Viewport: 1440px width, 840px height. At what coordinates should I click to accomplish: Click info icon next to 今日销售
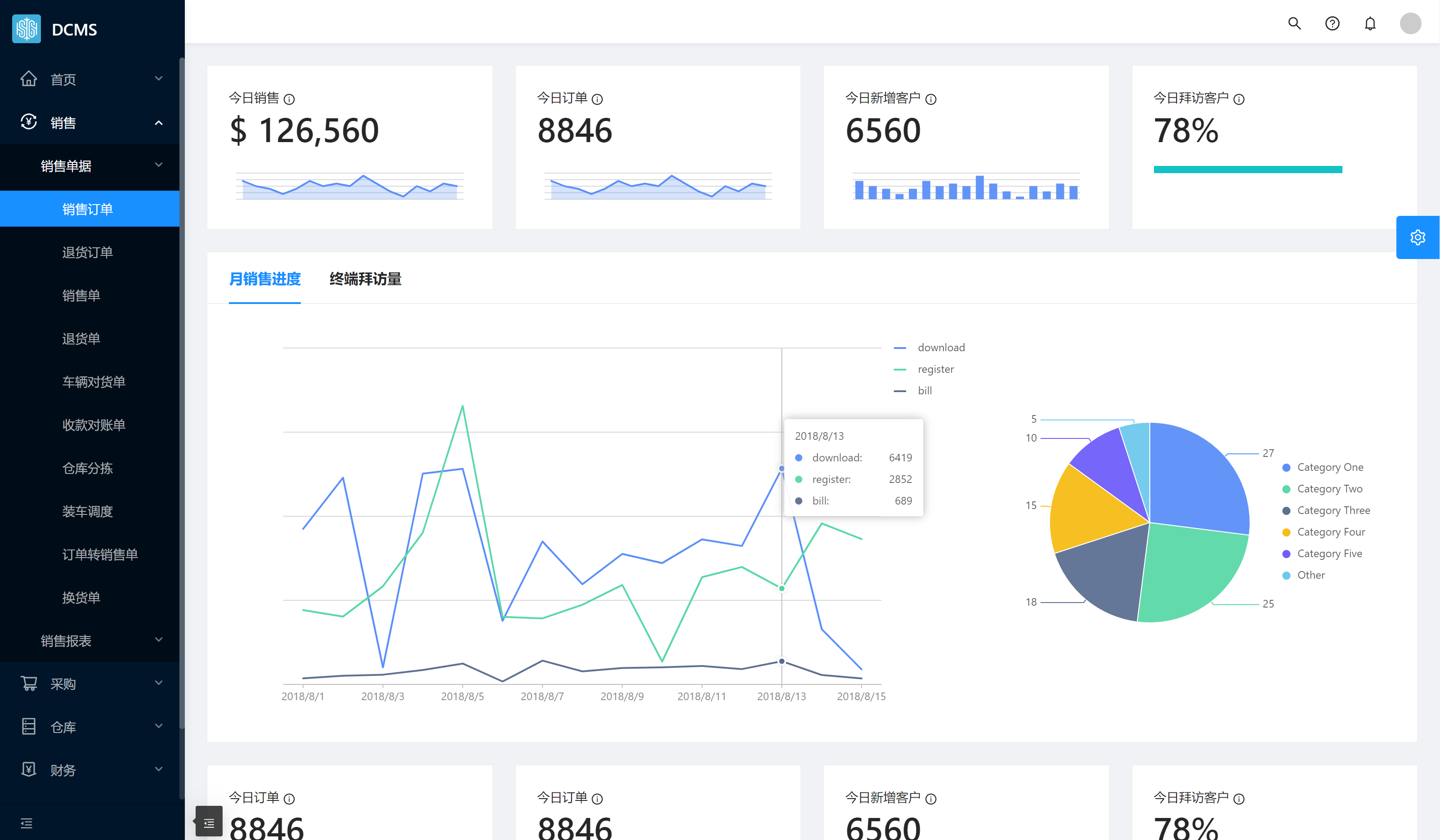point(289,99)
